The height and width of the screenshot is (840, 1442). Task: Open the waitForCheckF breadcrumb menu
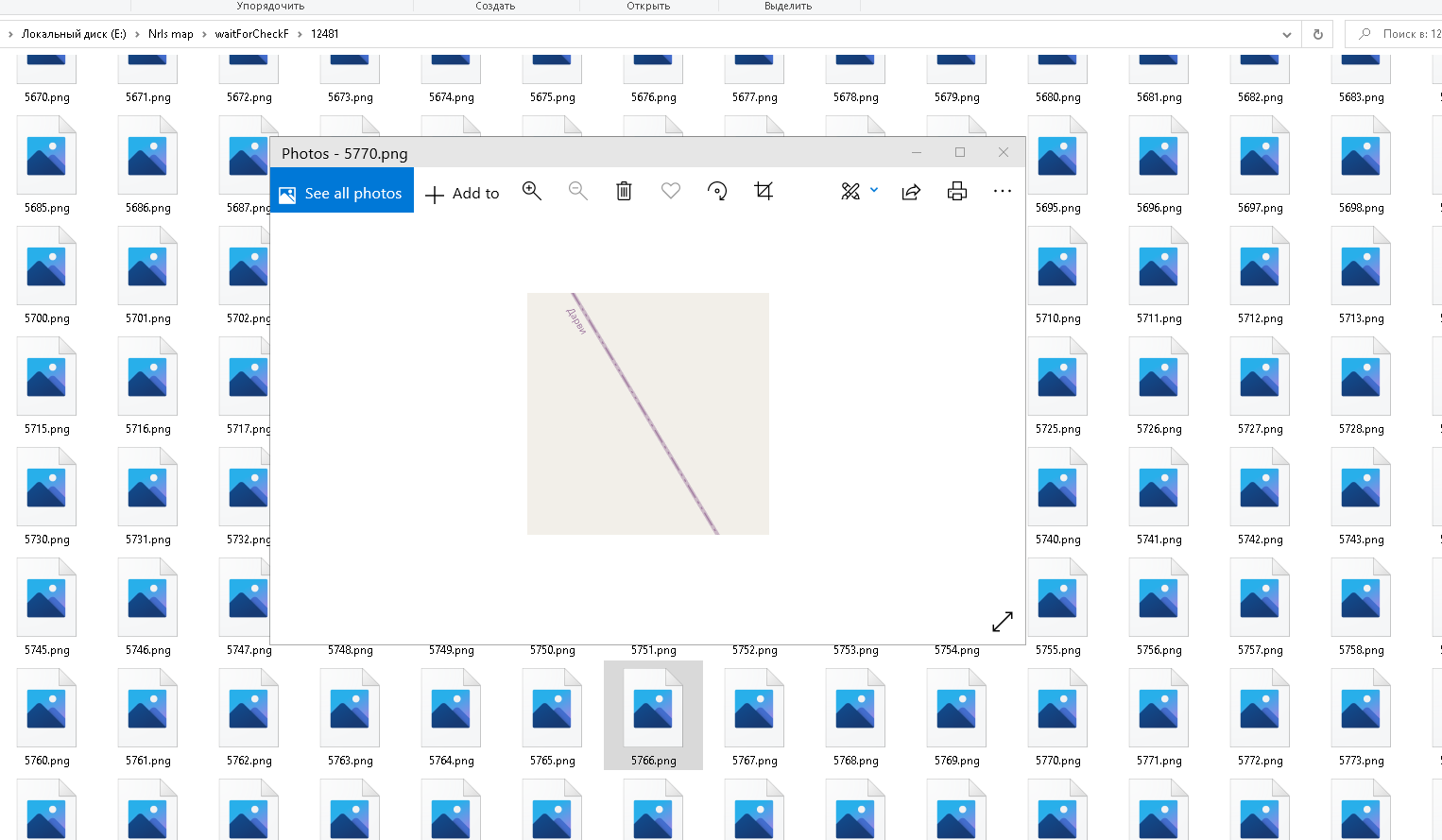pyautogui.click(x=249, y=33)
